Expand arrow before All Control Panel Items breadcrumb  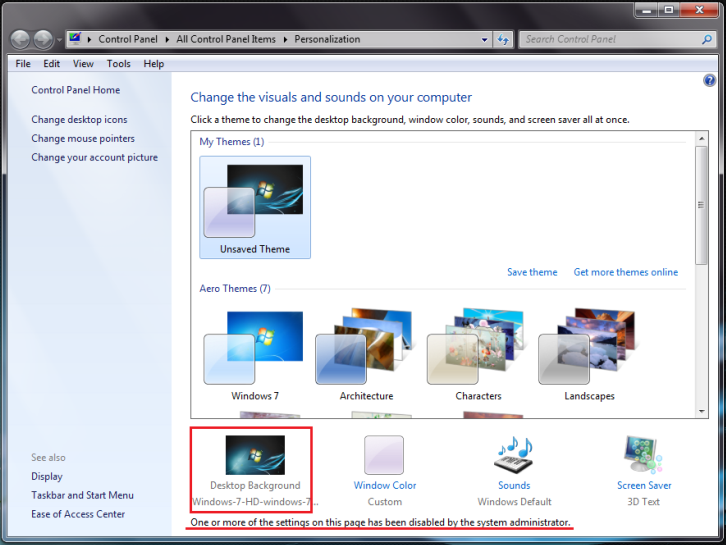(167, 39)
